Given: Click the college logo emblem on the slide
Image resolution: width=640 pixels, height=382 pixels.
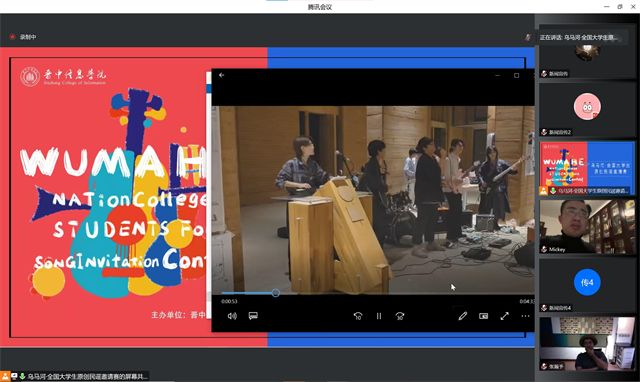Looking at the screenshot, I should tap(30, 77).
